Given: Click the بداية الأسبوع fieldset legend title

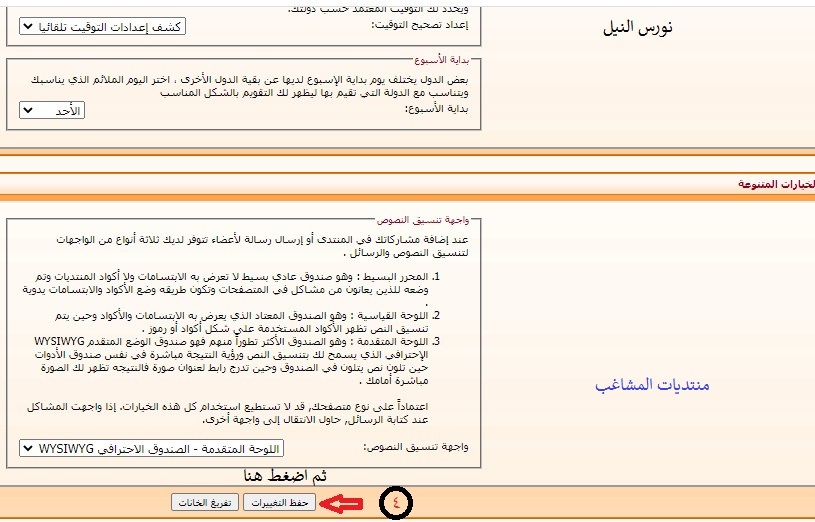Looking at the screenshot, I should pyautogui.click(x=441, y=59).
